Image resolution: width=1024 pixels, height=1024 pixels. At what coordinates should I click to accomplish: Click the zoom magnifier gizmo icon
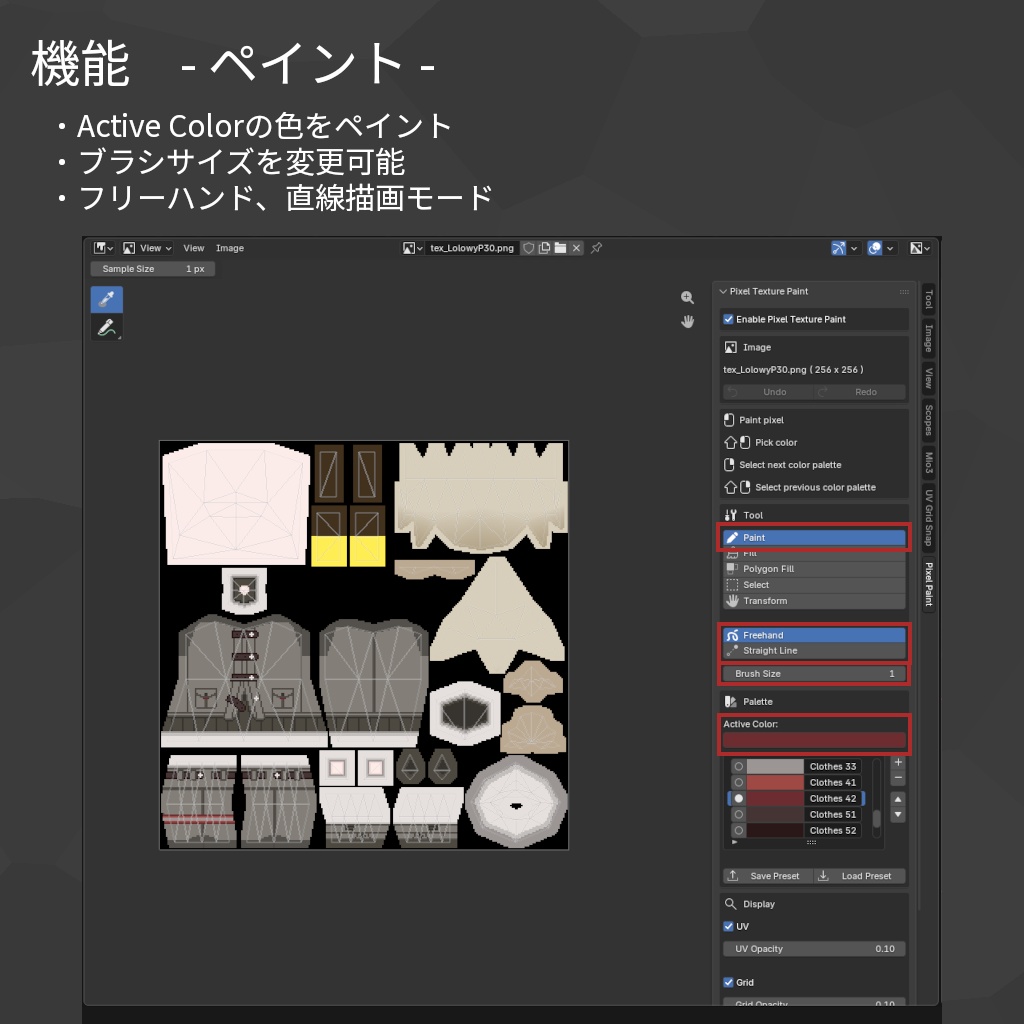[687, 298]
